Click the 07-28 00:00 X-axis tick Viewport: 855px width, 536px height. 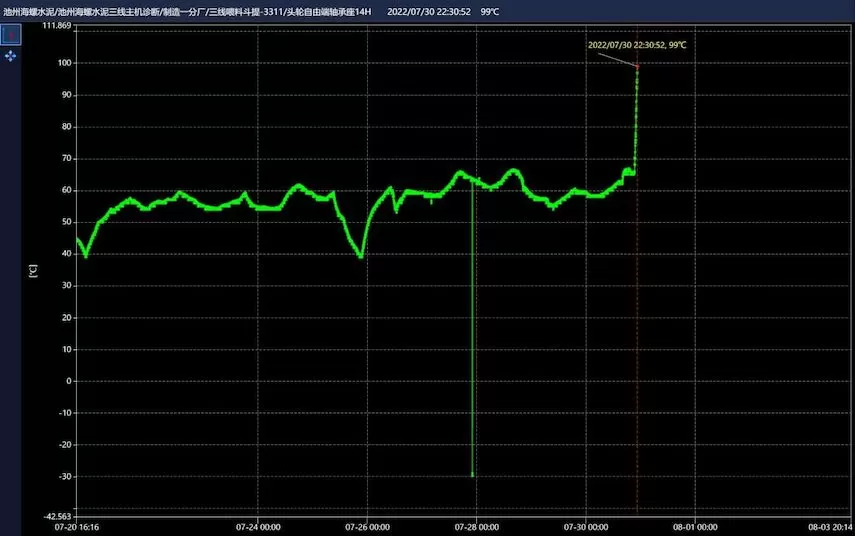tap(475, 526)
